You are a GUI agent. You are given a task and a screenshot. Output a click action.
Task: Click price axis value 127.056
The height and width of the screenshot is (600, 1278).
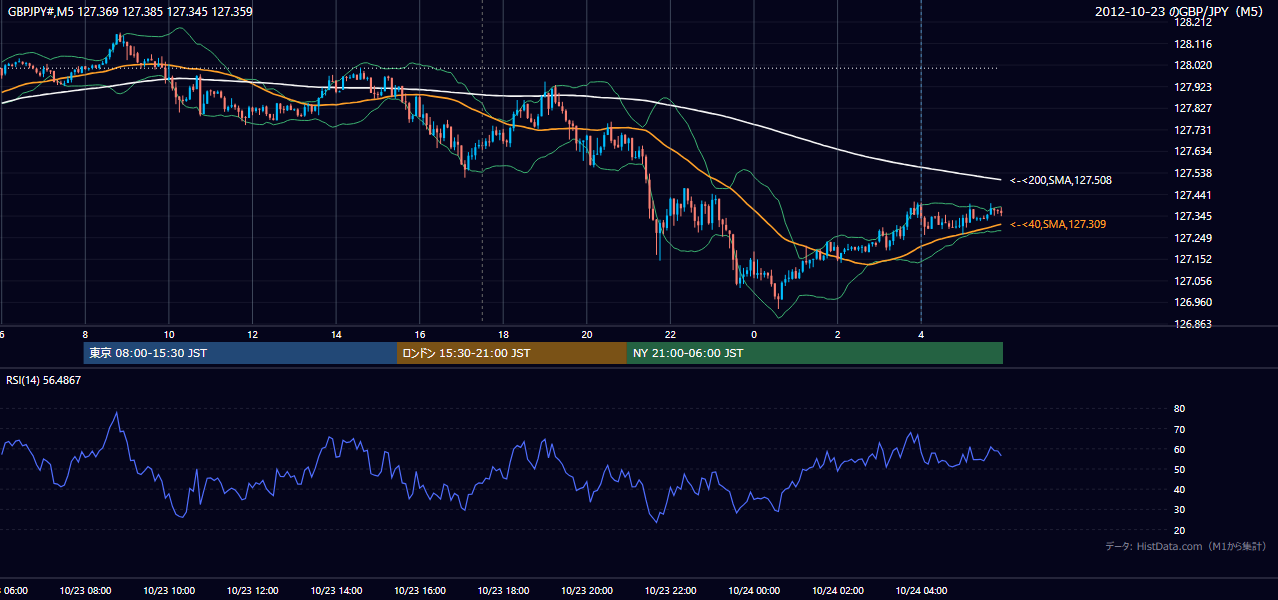pos(1193,281)
